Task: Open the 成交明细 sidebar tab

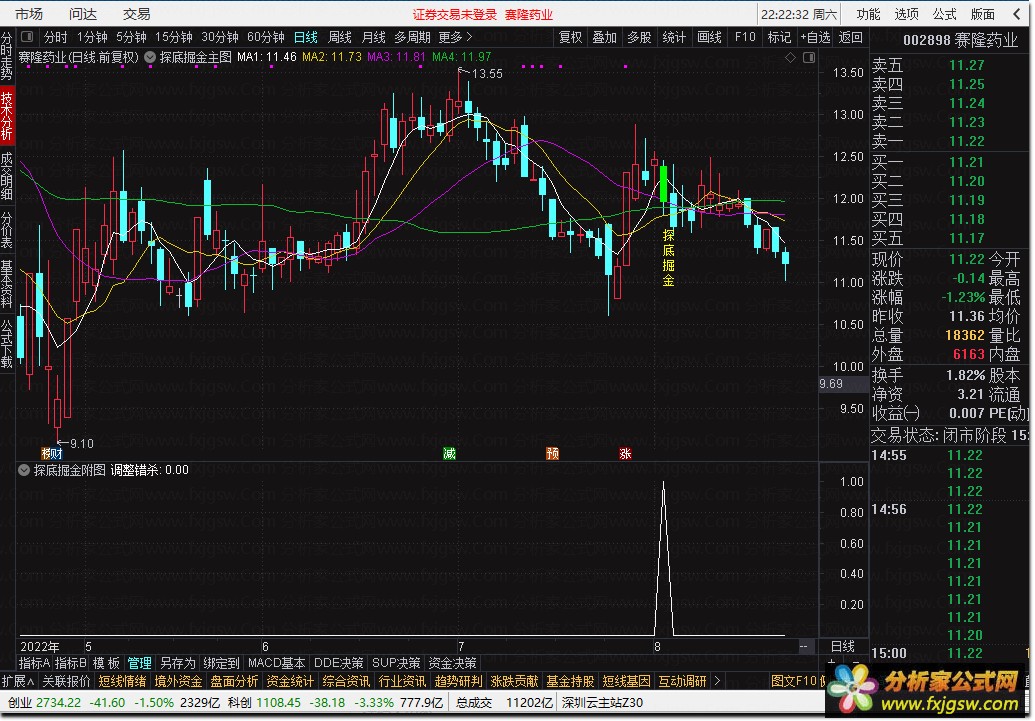Action: point(7,176)
